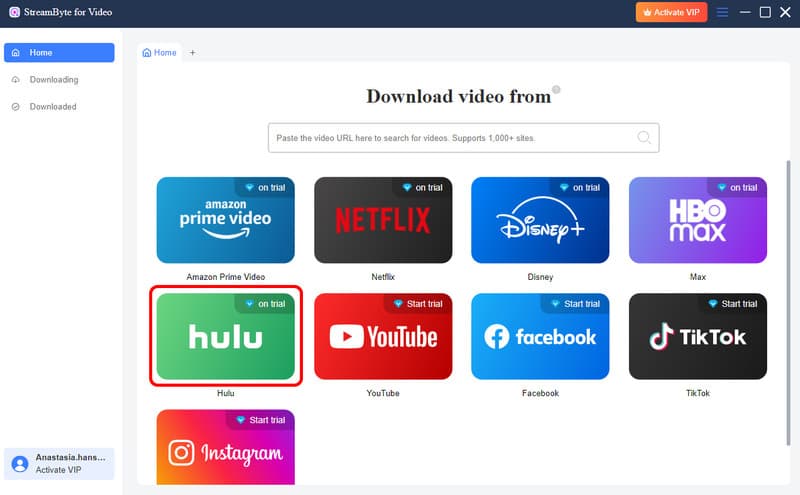800x495 pixels.
Task: Click the on trial badge on Disney
Action: click(580, 187)
